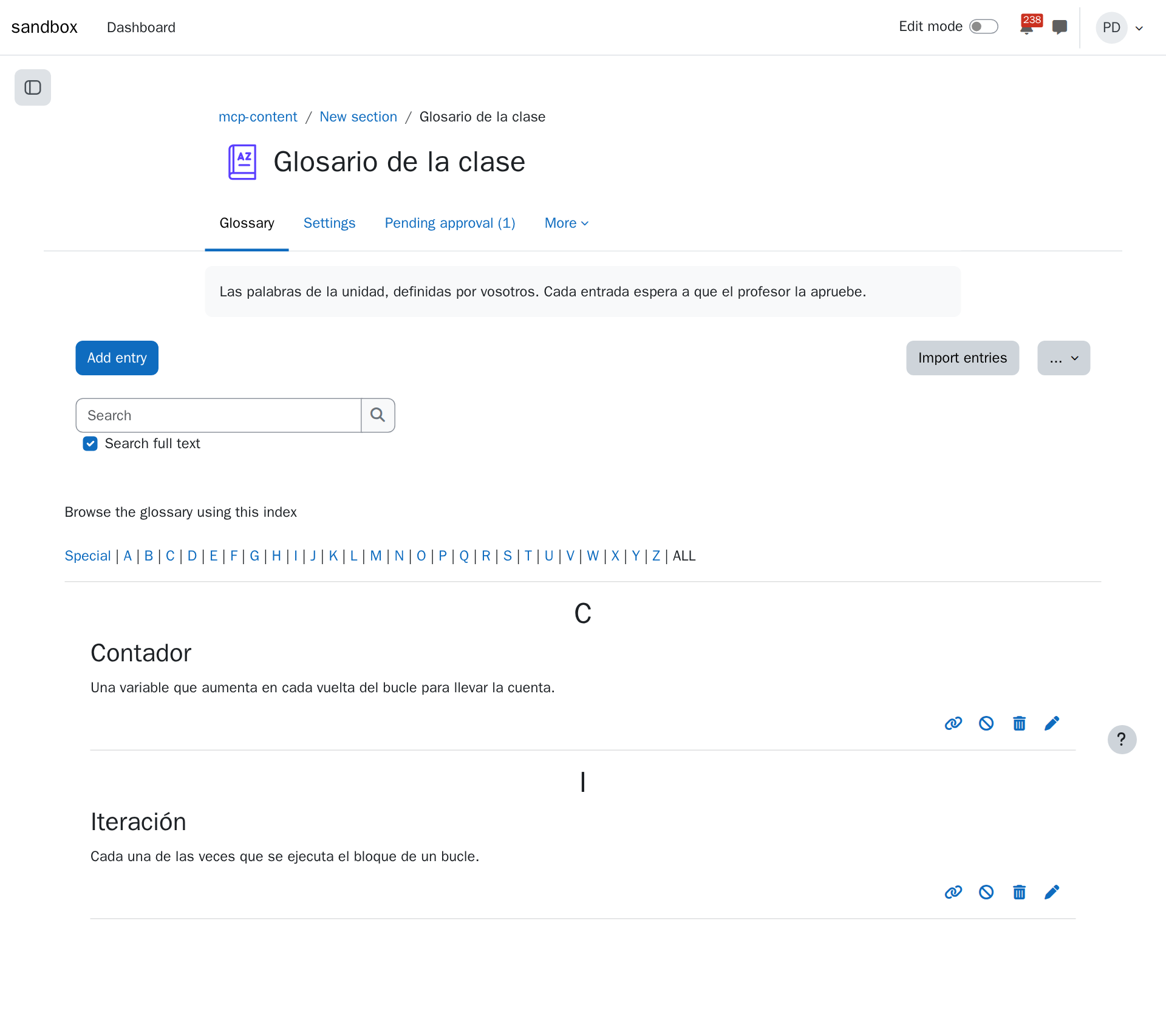1166x1036 pixels.
Task: Delete the Iteración entry via trash icon
Action: (x=1019, y=892)
